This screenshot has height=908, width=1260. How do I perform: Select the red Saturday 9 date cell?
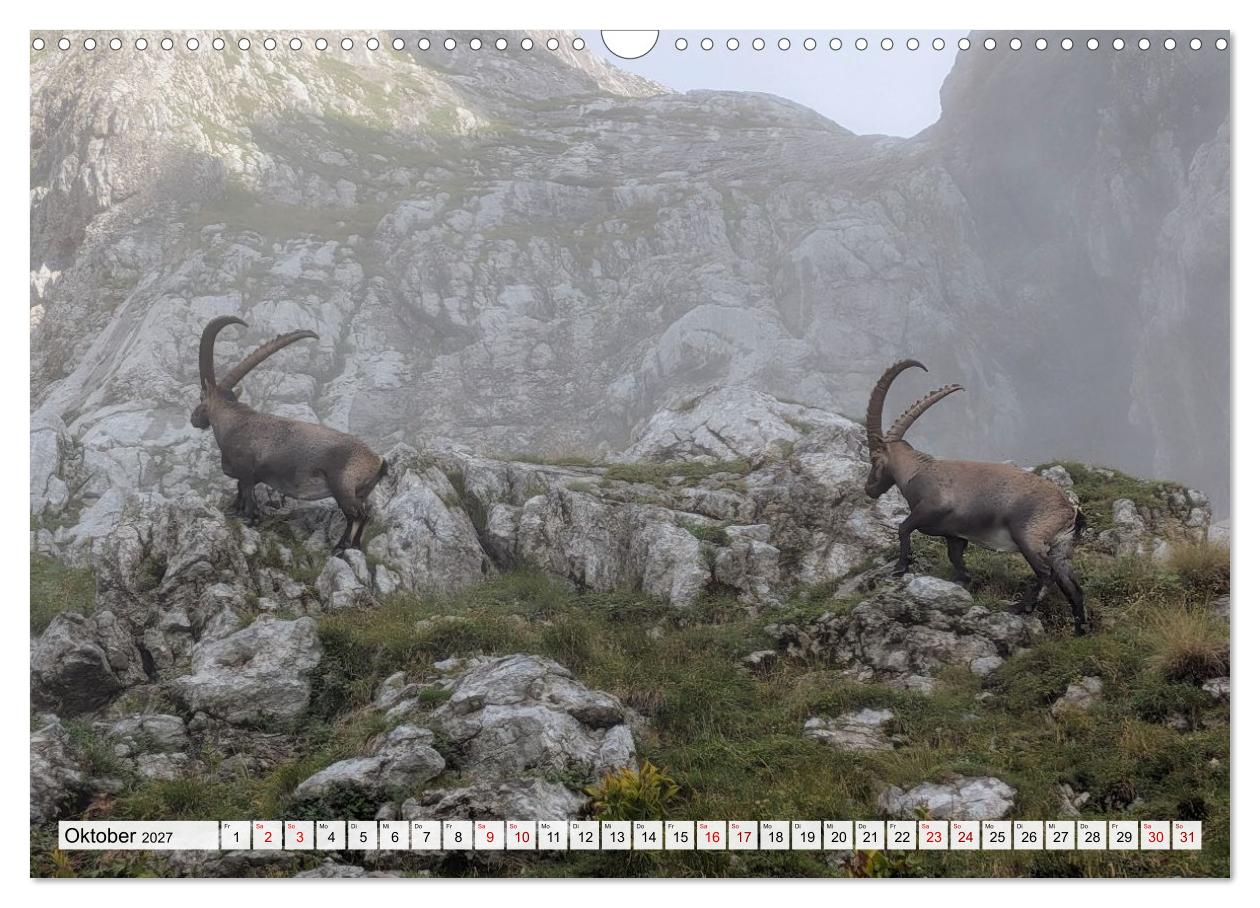[489, 836]
